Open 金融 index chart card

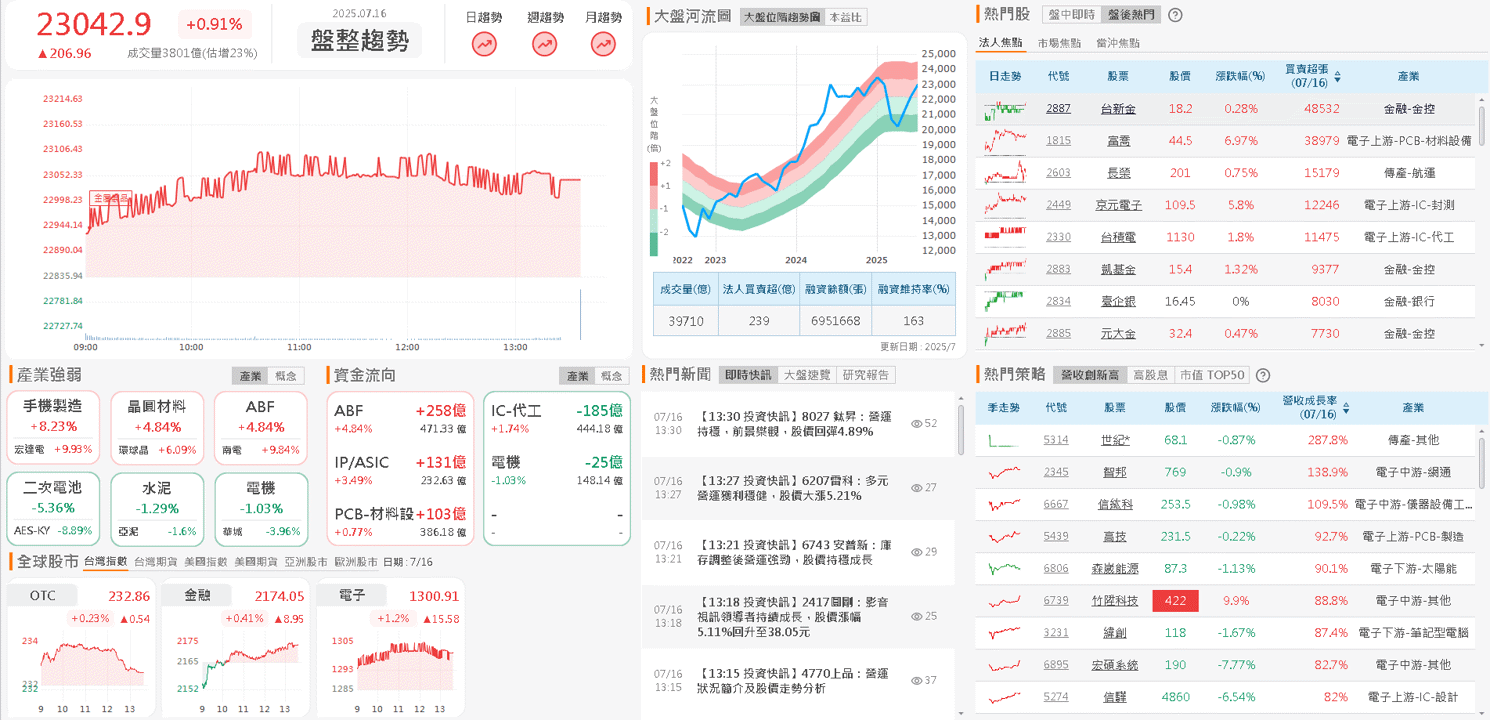point(235,648)
